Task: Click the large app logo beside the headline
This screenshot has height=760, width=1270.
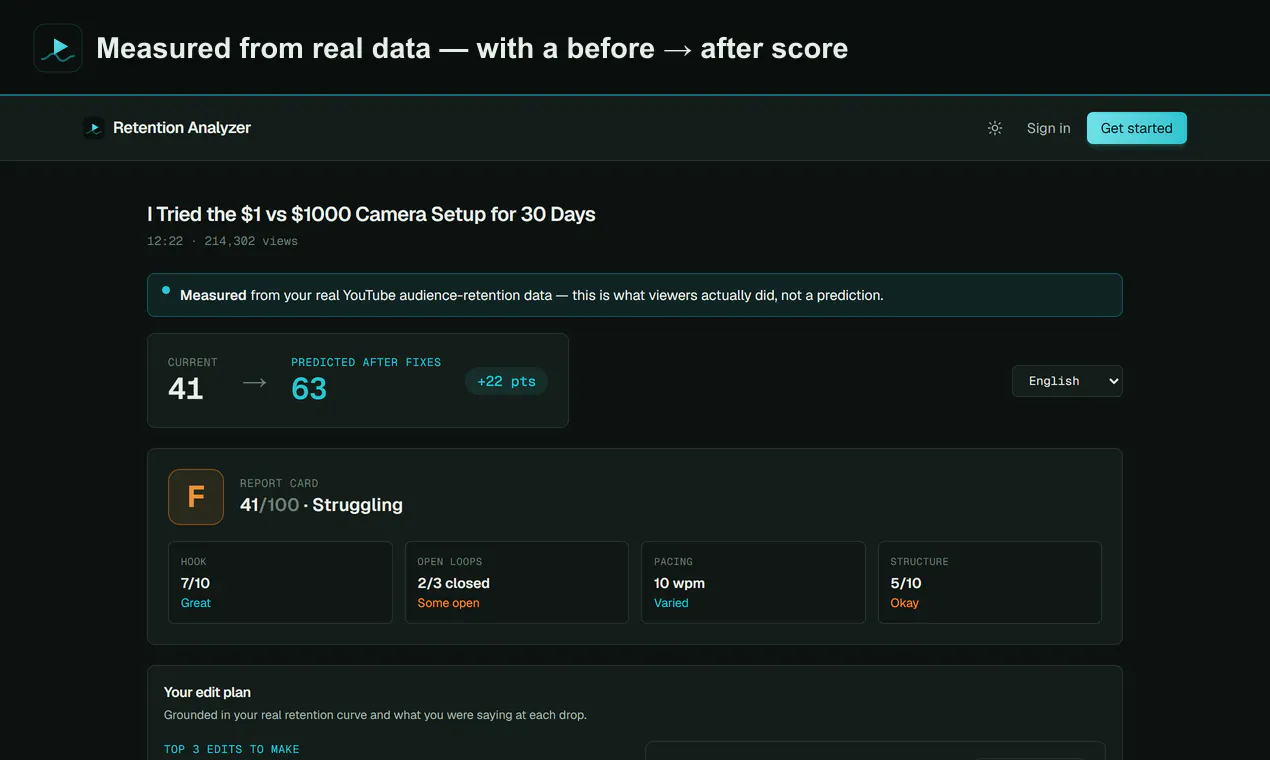Action: [58, 48]
